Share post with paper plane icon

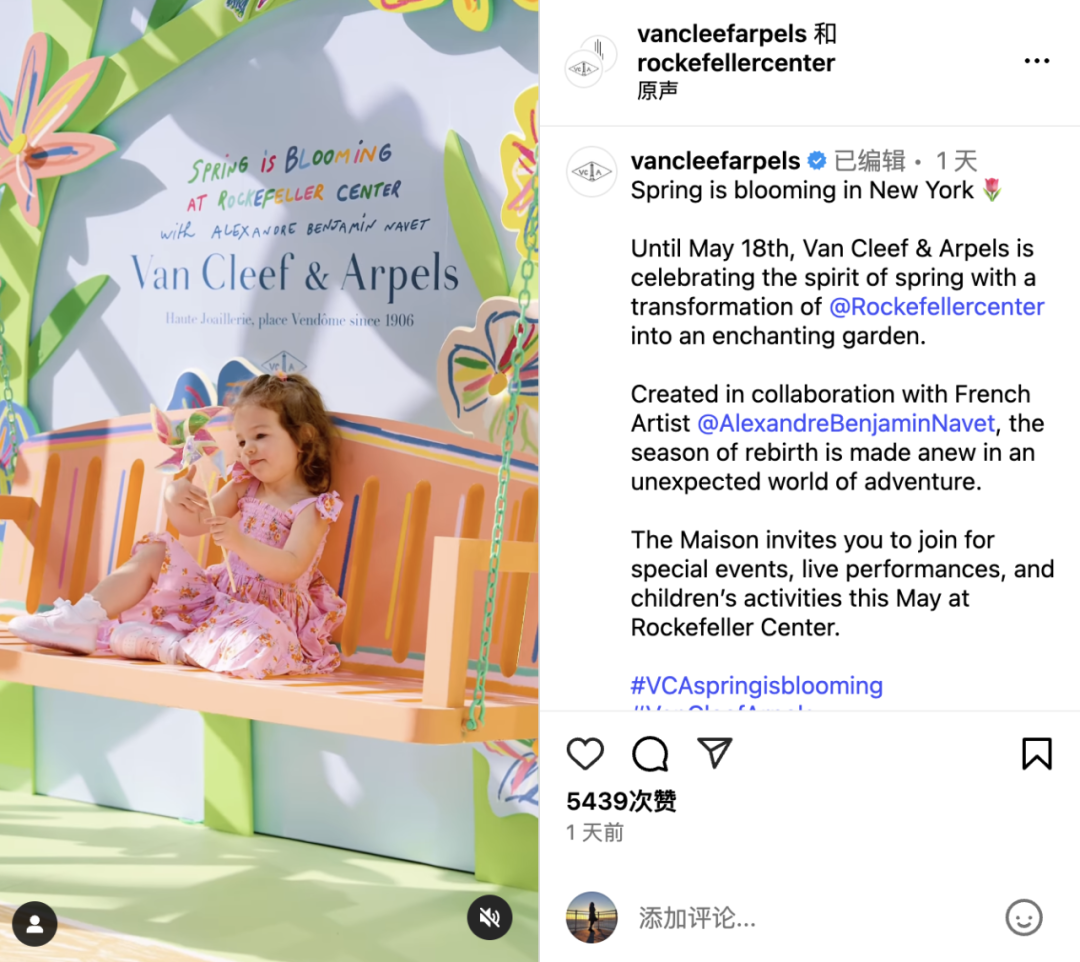714,753
